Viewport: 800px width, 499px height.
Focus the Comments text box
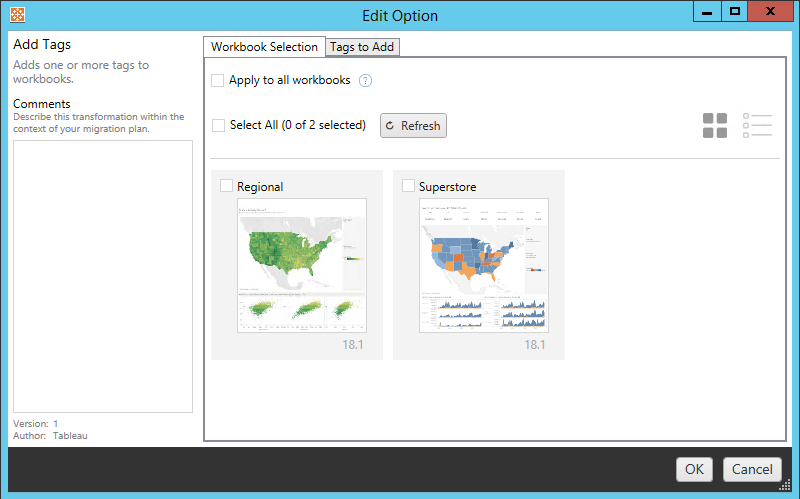103,275
